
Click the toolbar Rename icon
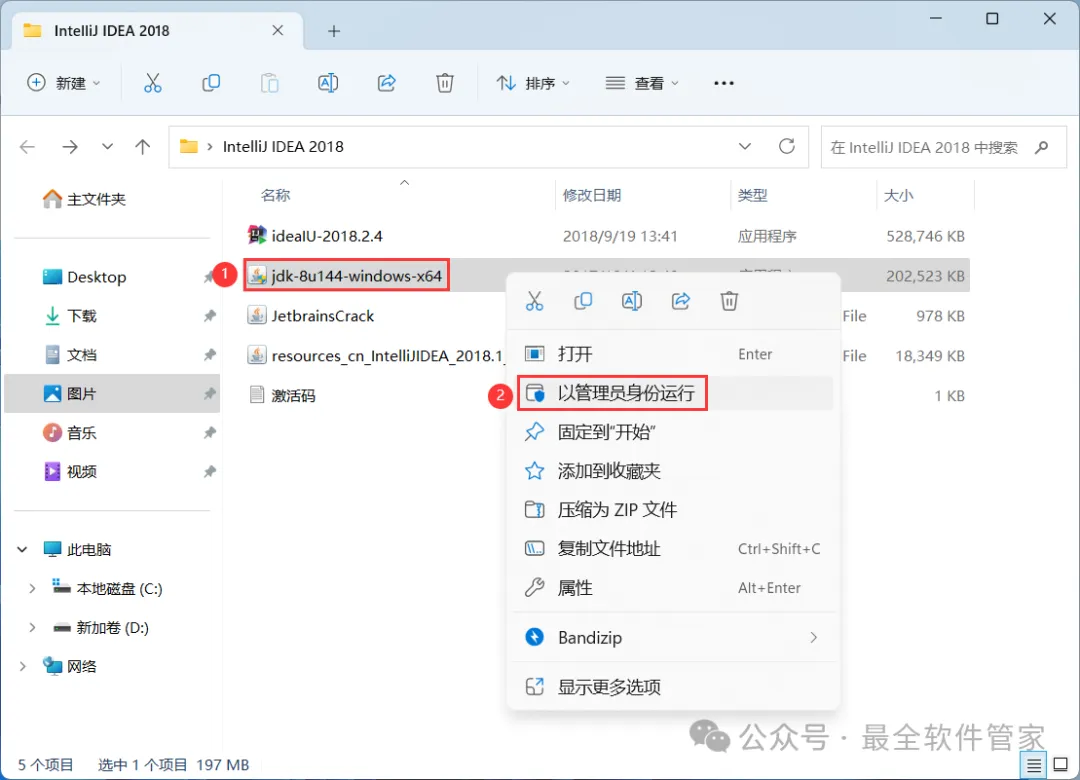(328, 83)
